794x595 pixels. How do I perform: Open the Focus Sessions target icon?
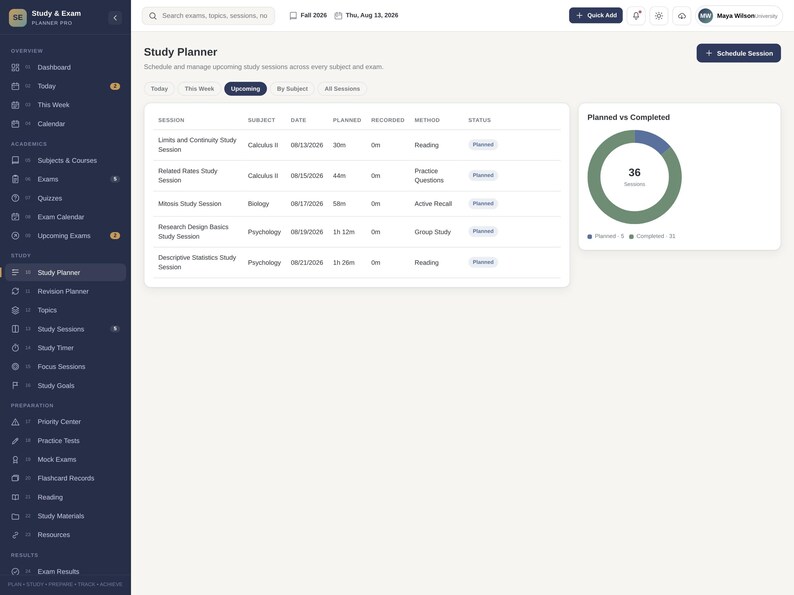point(15,367)
